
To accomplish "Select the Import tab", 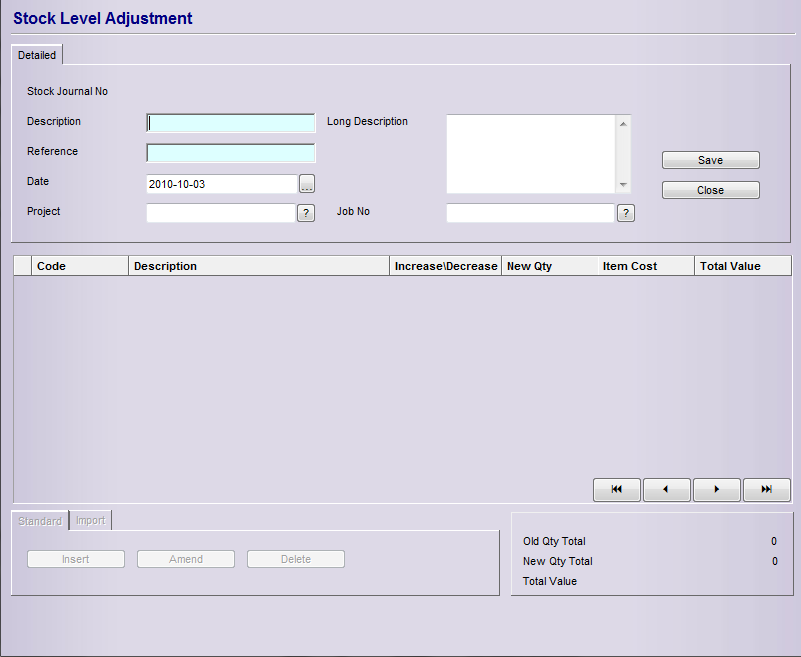I will tap(91, 521).
